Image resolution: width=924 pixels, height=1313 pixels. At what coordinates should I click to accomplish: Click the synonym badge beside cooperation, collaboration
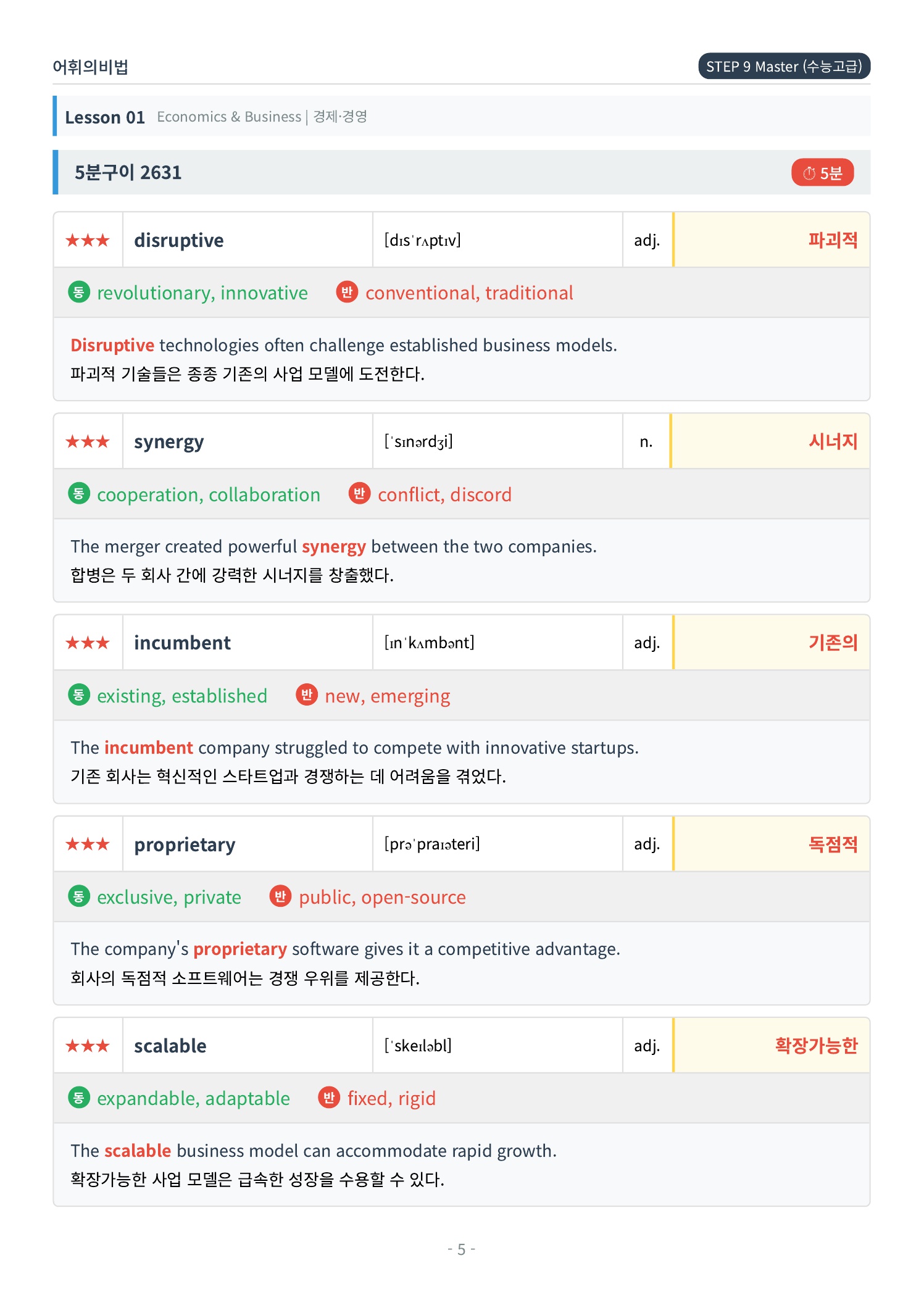(x=79, y=494)
